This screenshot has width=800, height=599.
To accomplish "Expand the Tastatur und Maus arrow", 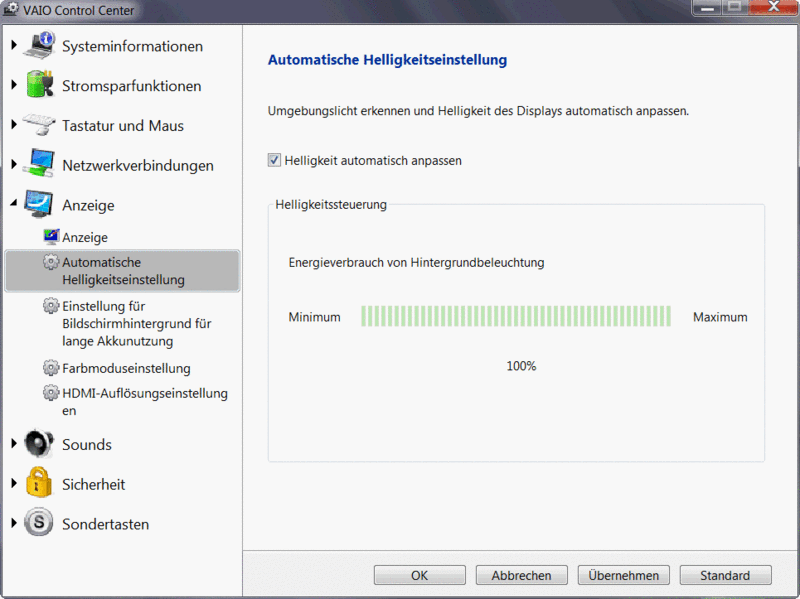I will tap(14, 124).
